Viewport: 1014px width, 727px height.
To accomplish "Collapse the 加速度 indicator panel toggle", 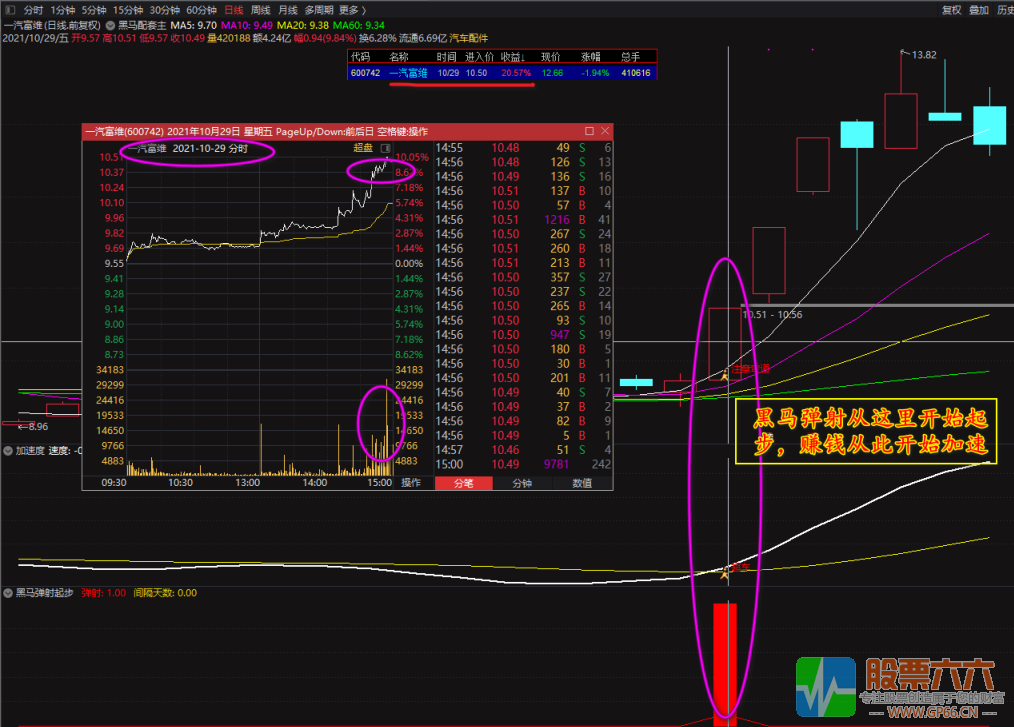I will (8, 451).
